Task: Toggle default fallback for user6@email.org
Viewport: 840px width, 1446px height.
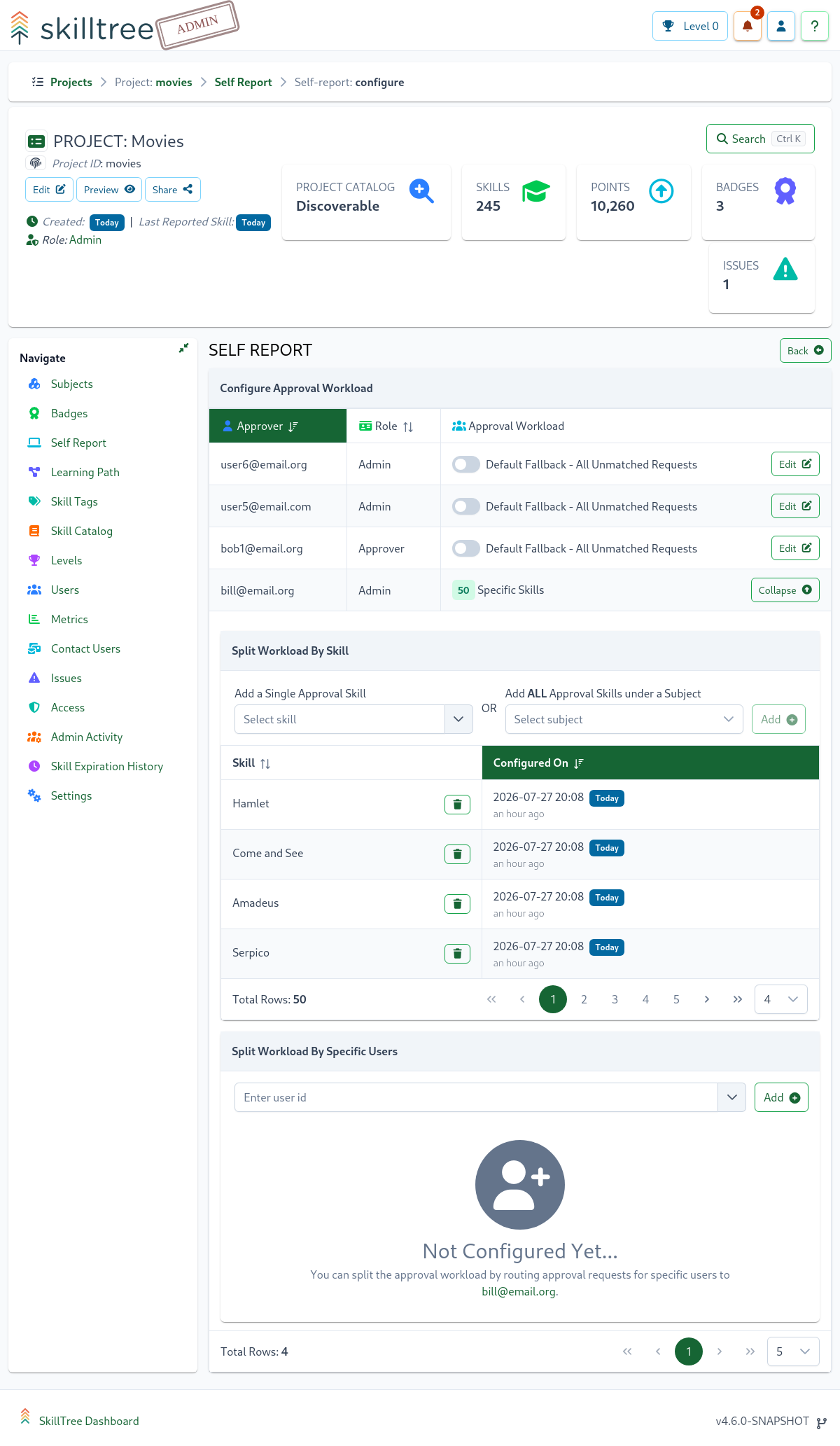Action: click(465, 464)
